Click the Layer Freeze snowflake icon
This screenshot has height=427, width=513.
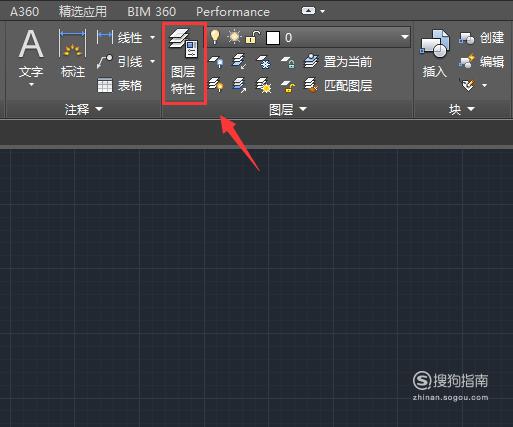pos(263,62)
